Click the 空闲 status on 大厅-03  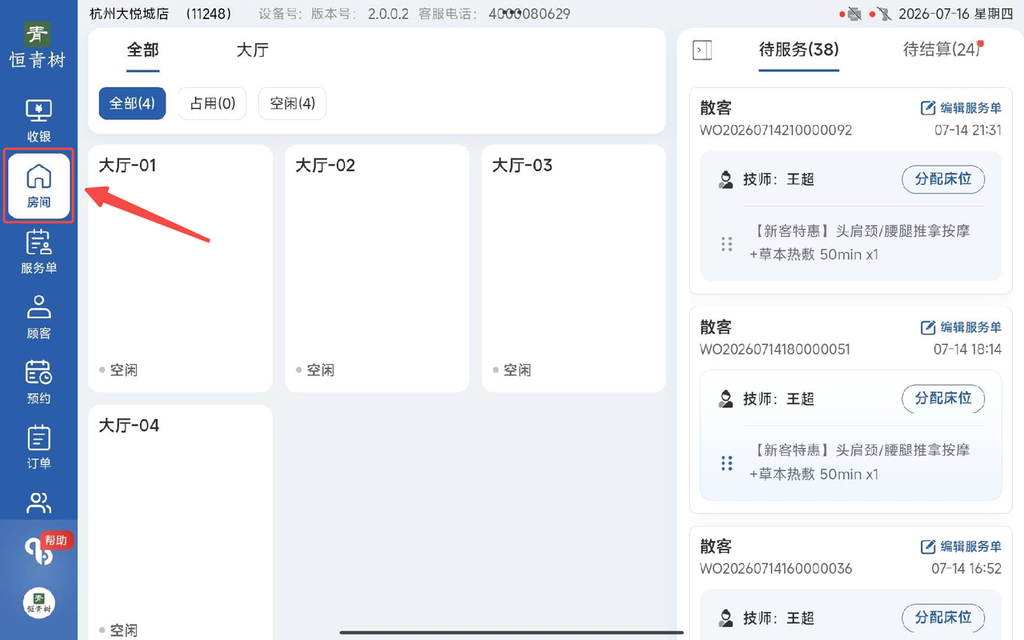pyautogui.click(x=512, y=370)
